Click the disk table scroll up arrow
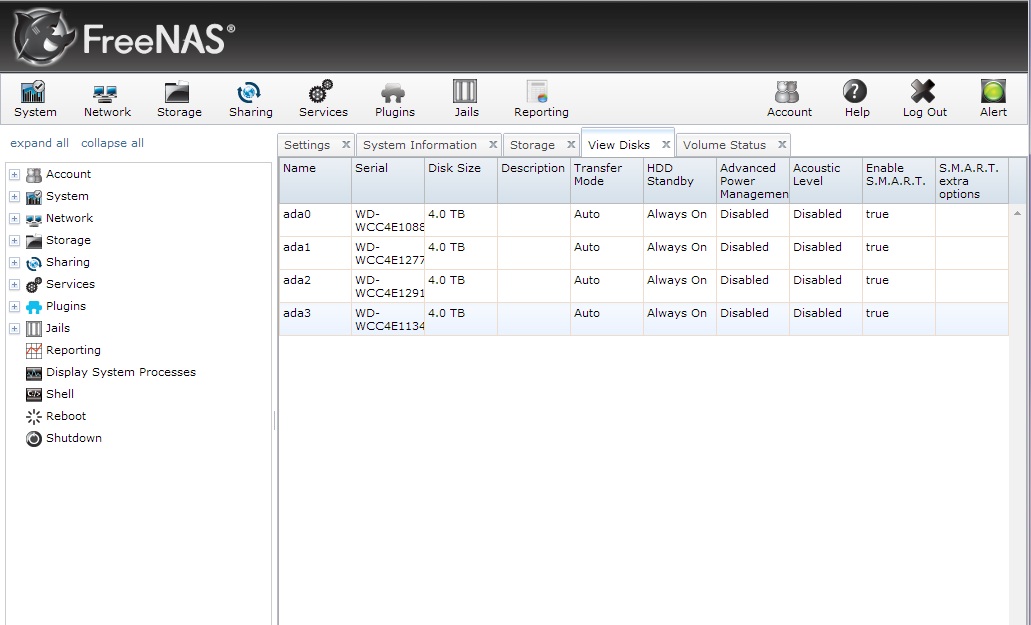The image size is (1031, 625). coord(1017,214)
